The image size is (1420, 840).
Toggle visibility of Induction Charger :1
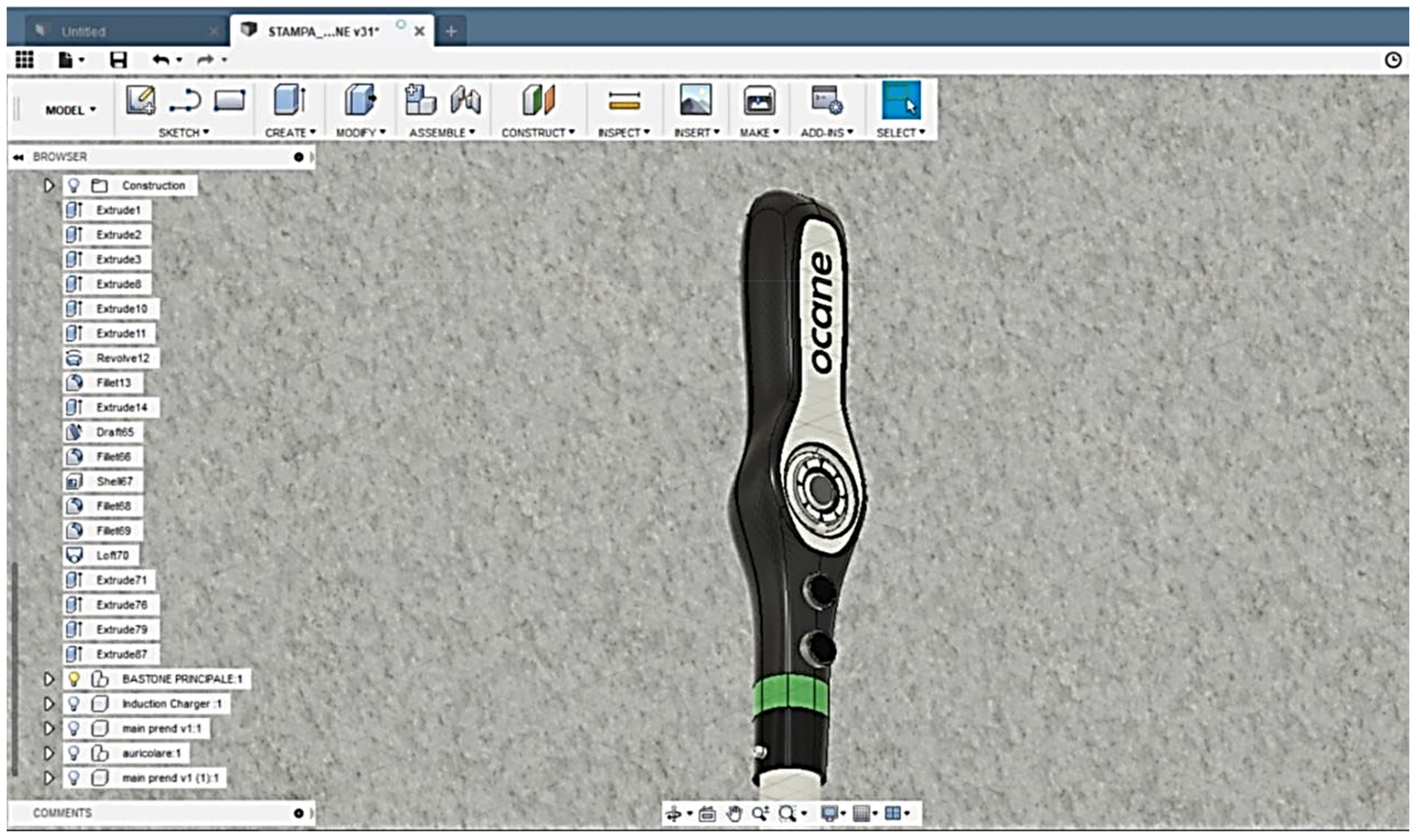pos(73,703)
